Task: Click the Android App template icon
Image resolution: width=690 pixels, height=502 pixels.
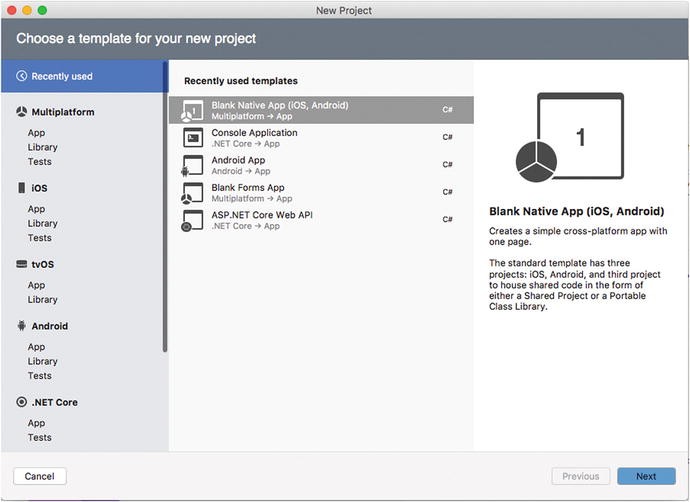Action: tap(192, 166)
